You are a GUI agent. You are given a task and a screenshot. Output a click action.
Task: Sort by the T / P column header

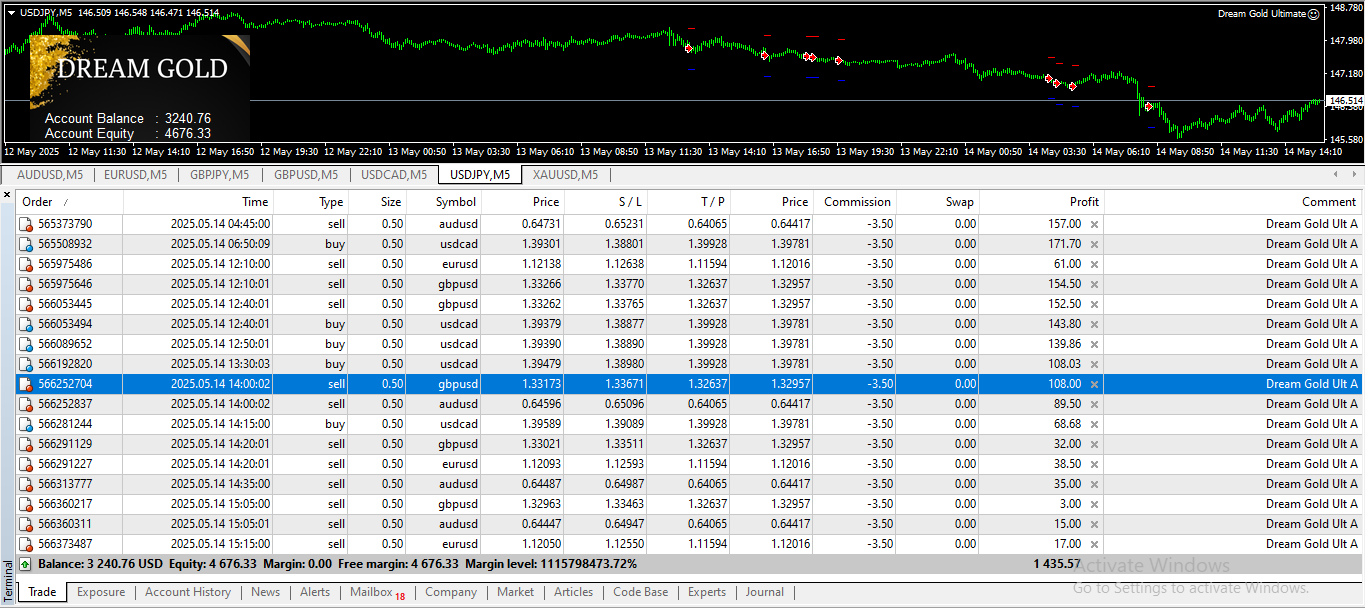click(x=689, y=202)
